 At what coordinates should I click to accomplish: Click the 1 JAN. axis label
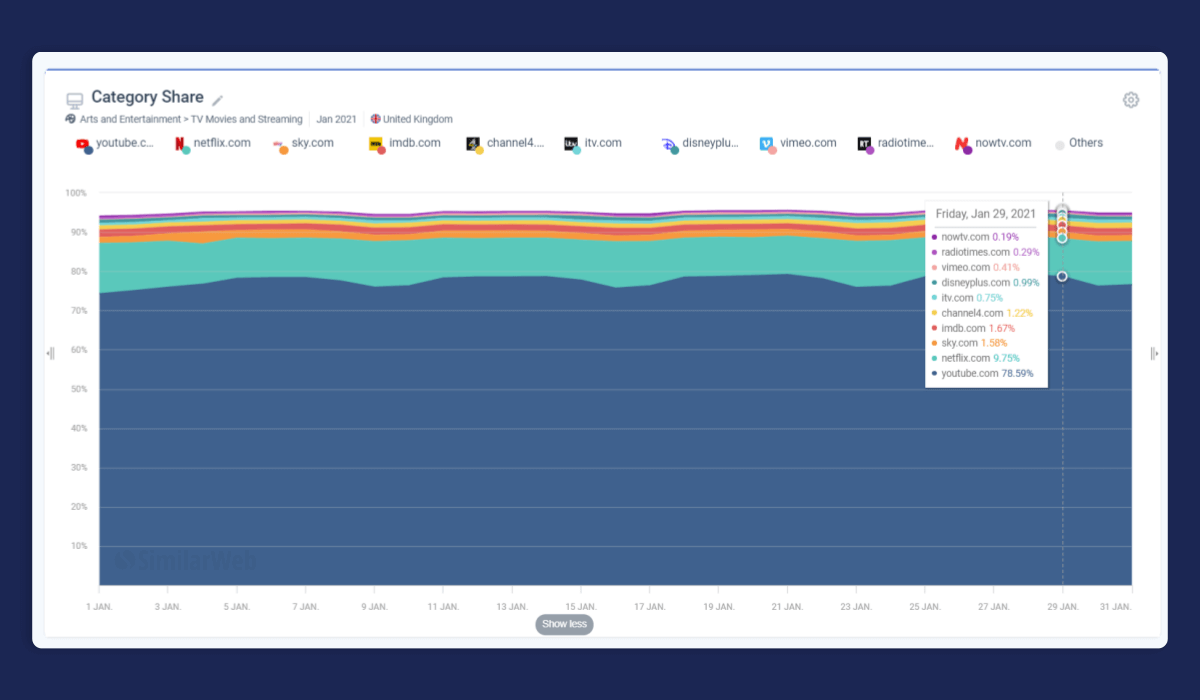point(99,606)
